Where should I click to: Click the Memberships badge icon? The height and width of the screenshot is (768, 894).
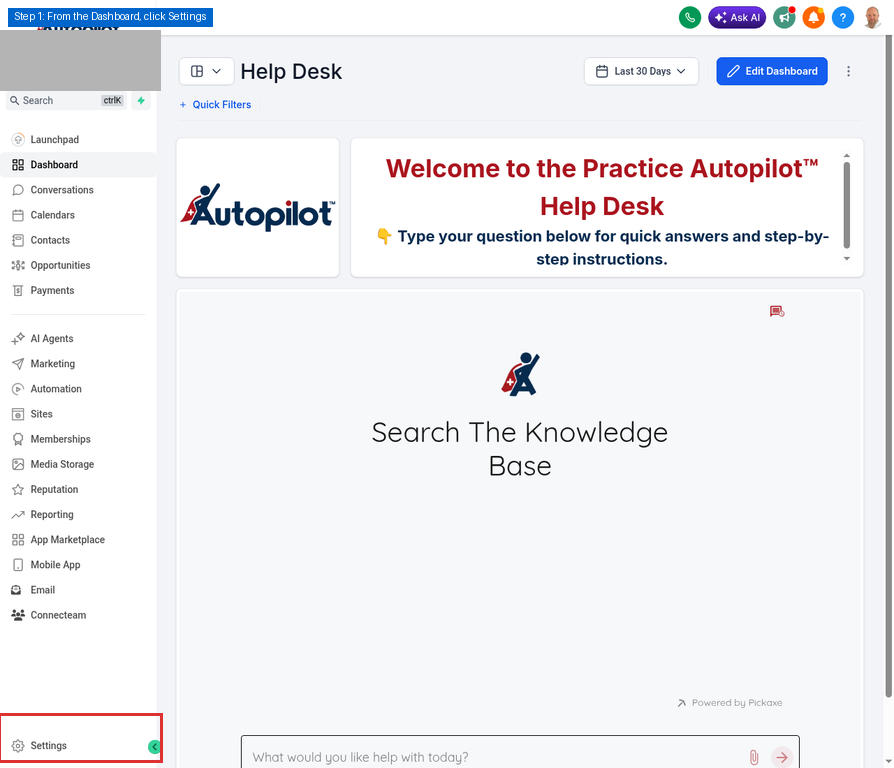pyautogui.click(x=18, y=439)
